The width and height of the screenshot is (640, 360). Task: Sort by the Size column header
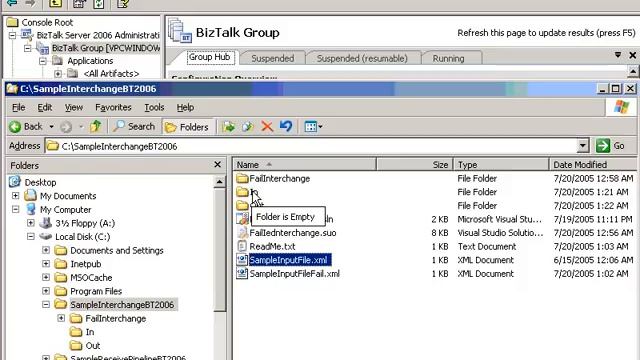pos(415,164)
